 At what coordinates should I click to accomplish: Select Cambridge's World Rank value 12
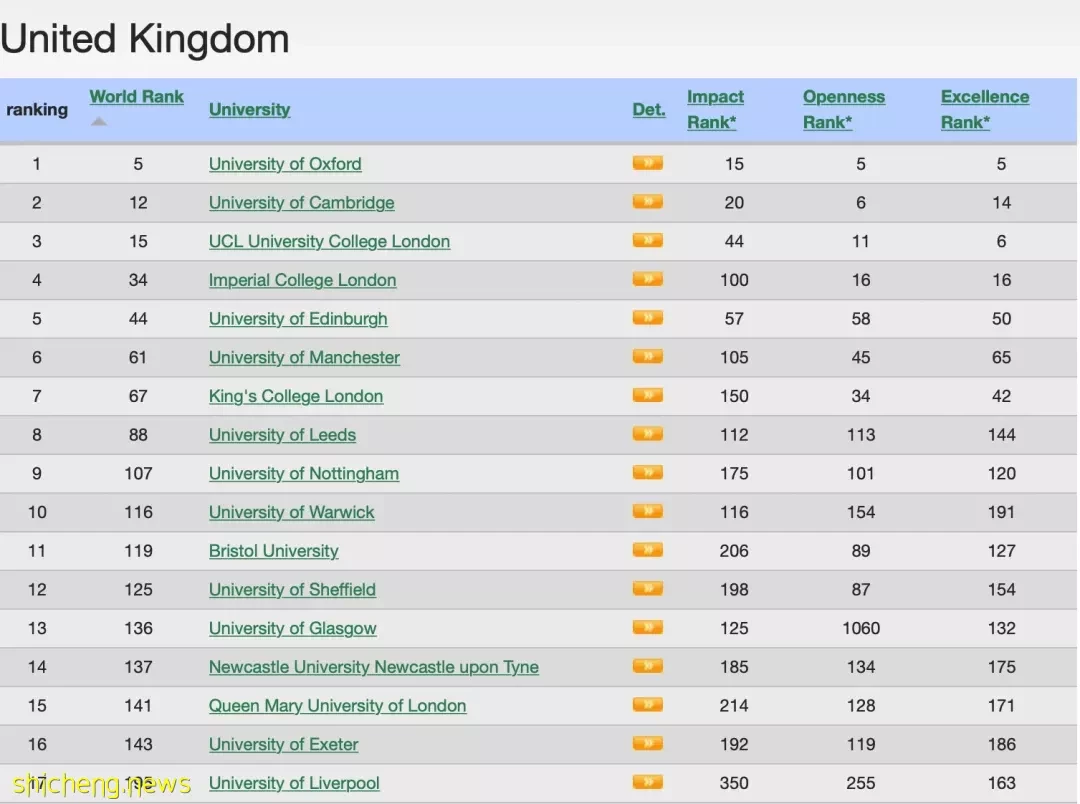[x=138, y=203]
